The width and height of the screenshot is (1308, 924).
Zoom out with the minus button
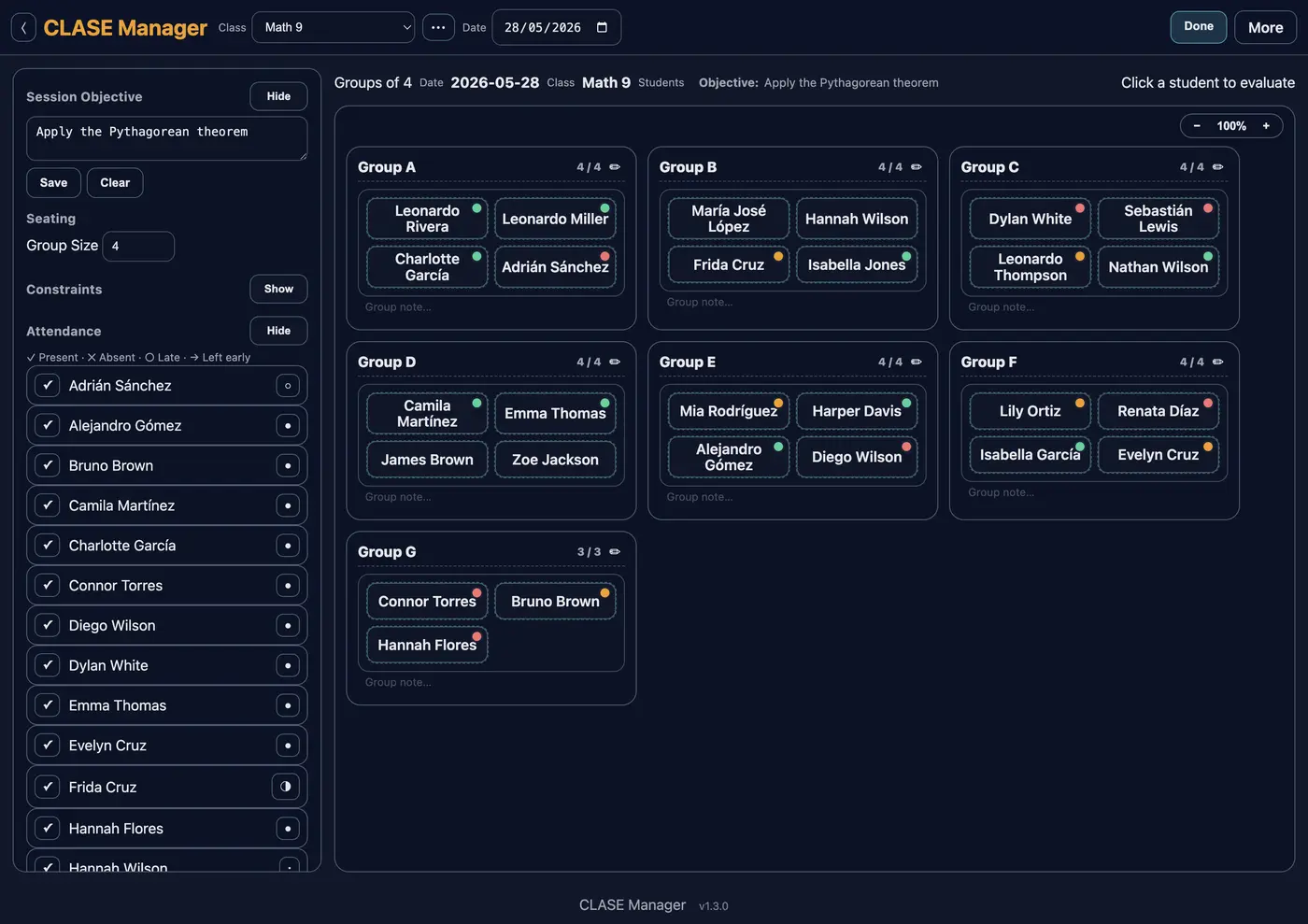(1197, 126)
